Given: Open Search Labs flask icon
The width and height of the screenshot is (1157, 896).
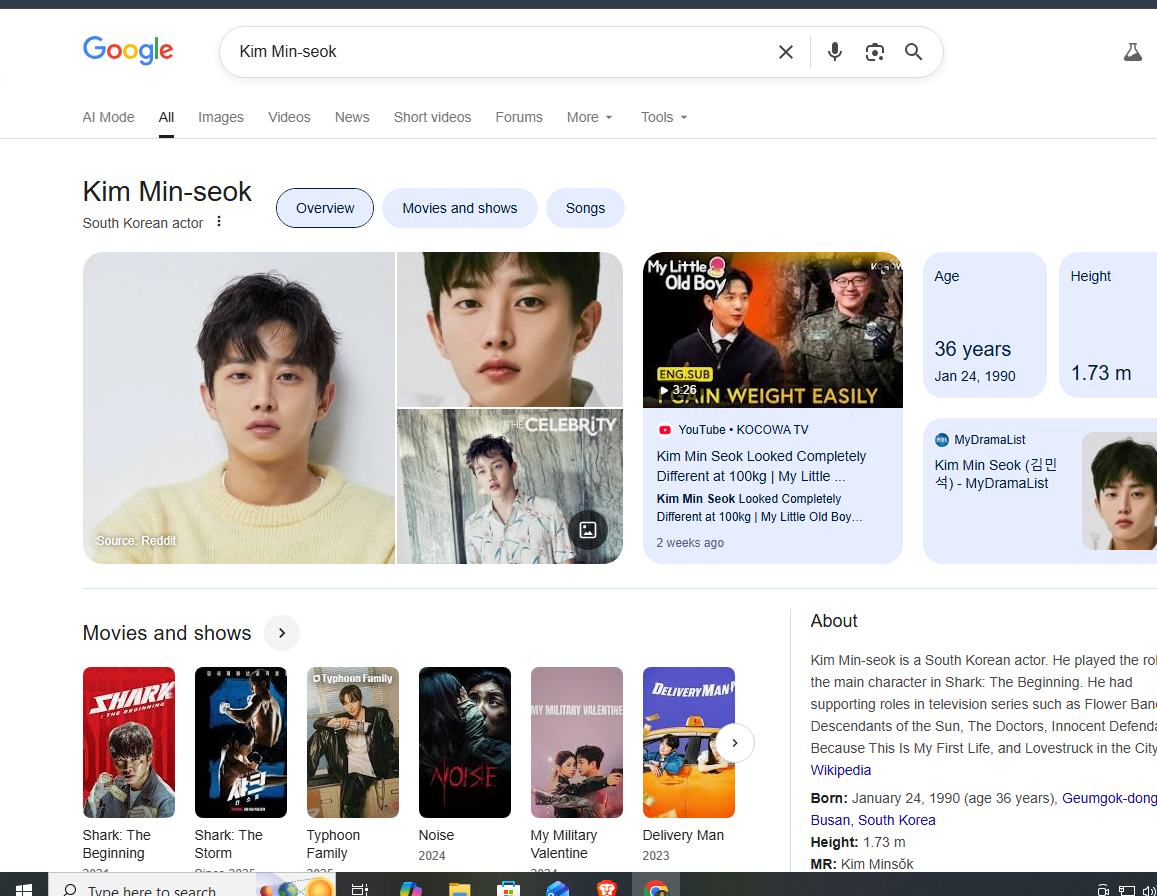Looking at the screenshot, I should click(x=1133, y=52).
